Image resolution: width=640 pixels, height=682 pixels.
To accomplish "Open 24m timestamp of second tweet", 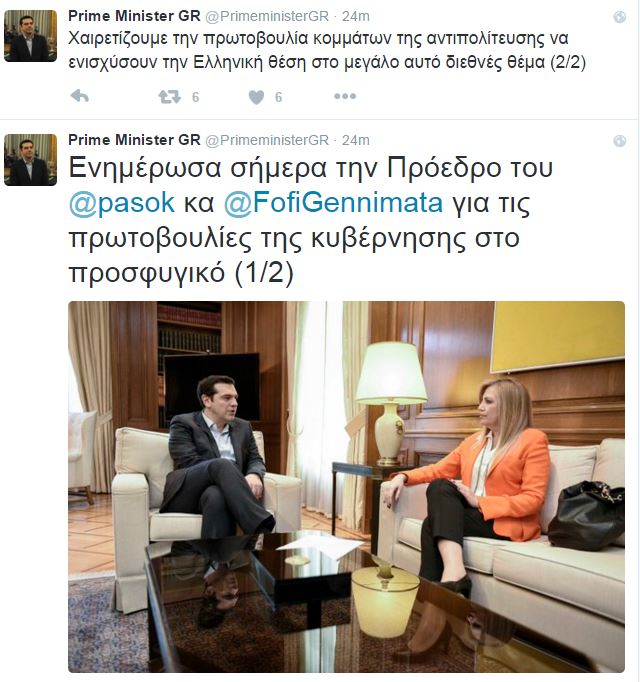I will (x=355, y=140).
